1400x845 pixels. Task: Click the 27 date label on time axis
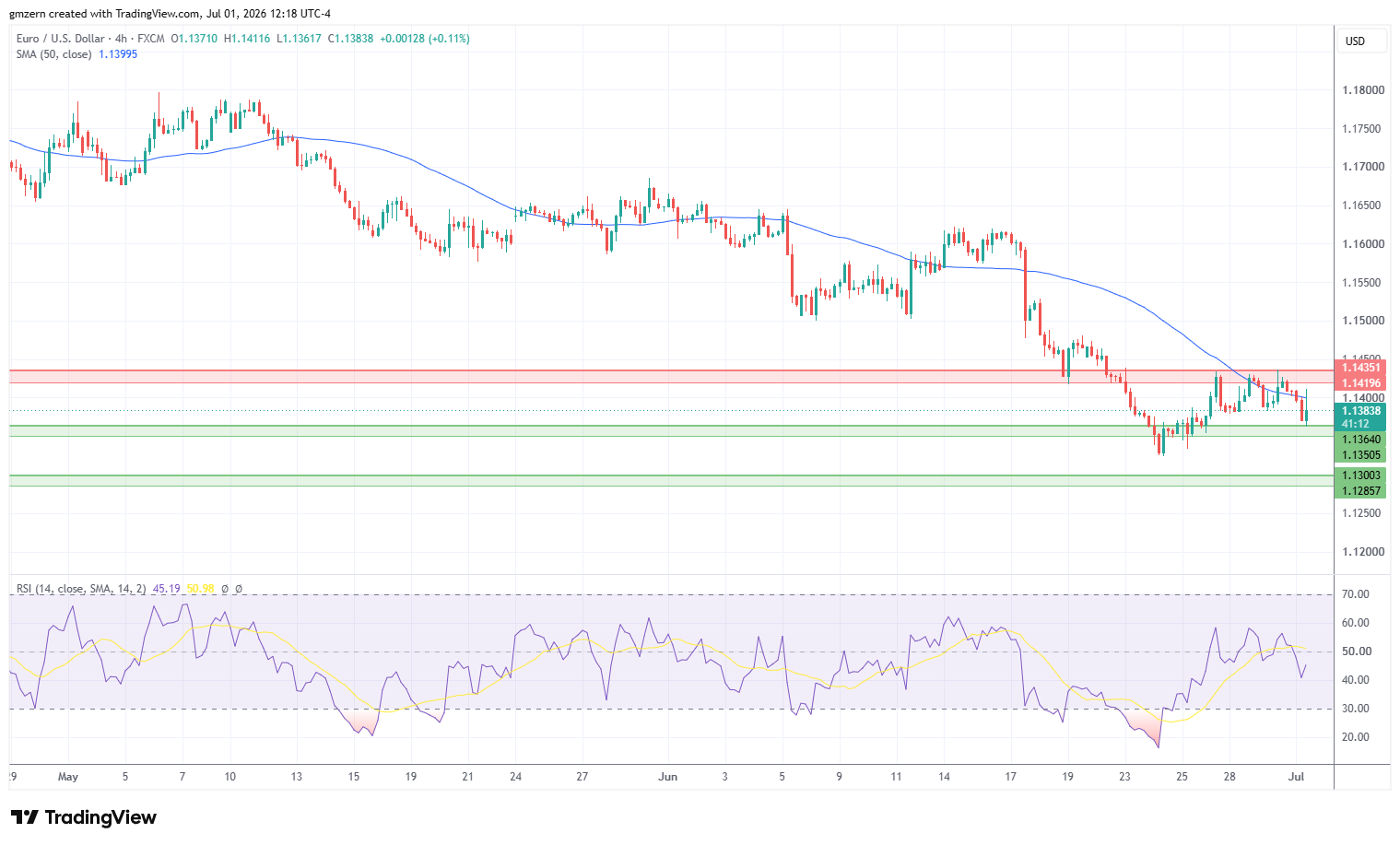point(582,777)
